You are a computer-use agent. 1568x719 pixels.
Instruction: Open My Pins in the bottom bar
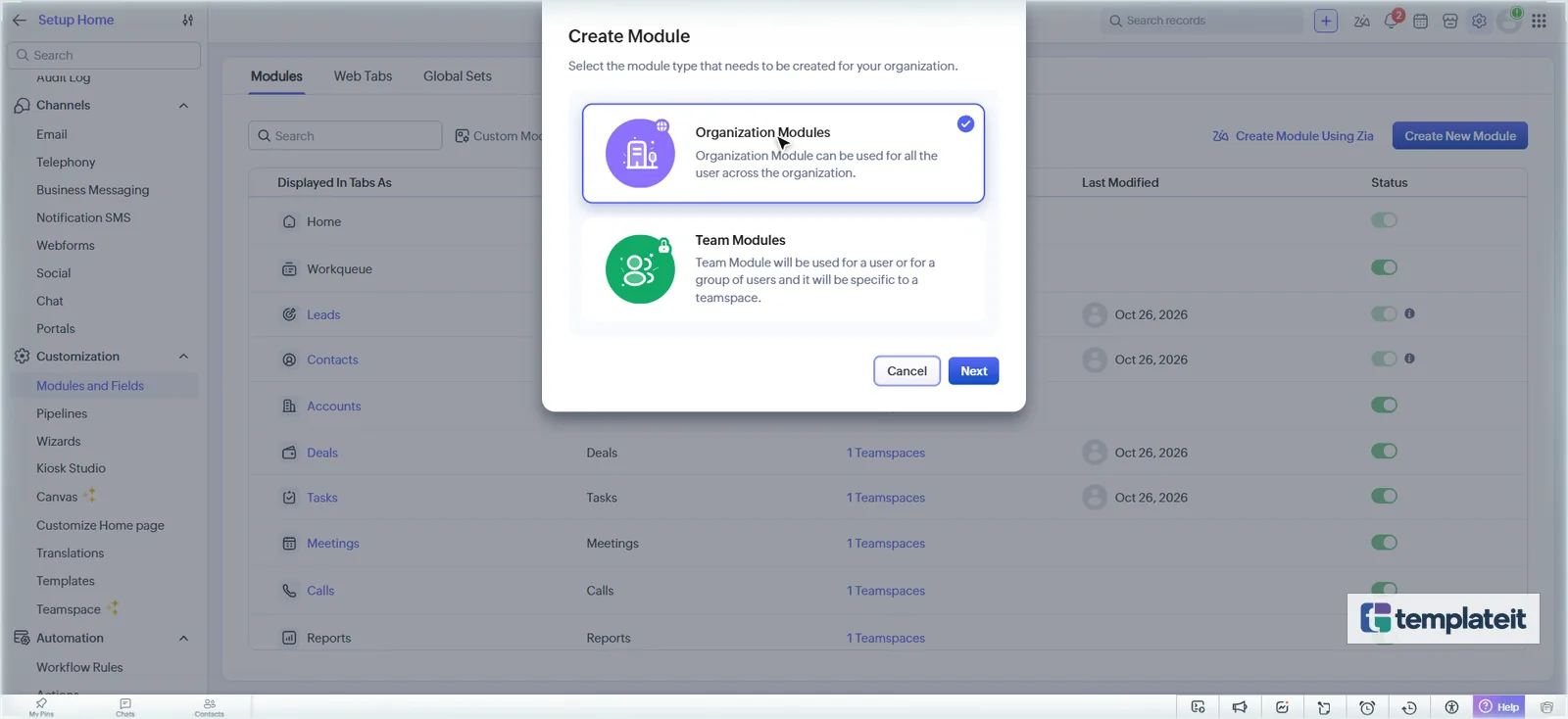point(41,707)
